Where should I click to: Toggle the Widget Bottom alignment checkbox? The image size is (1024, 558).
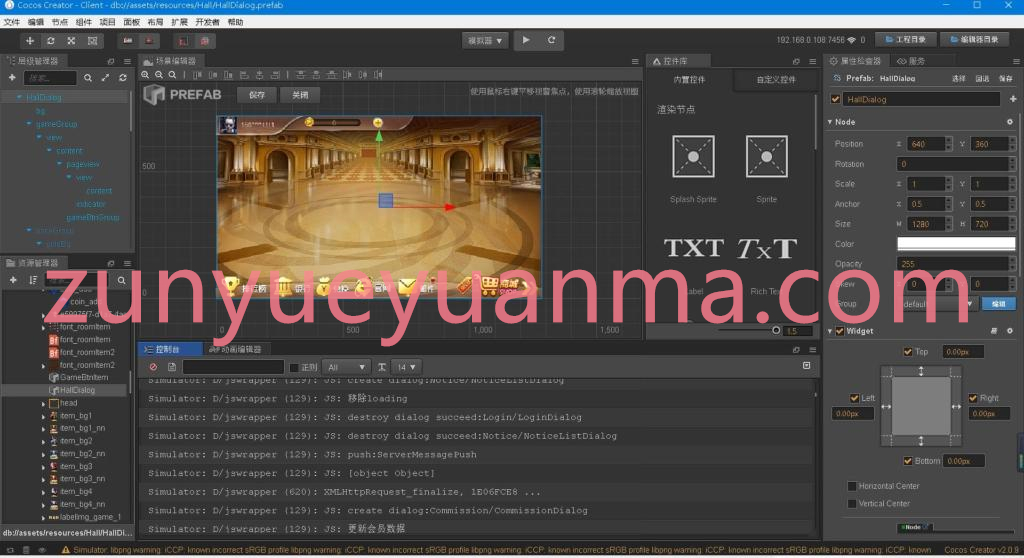tap(908, 461)
